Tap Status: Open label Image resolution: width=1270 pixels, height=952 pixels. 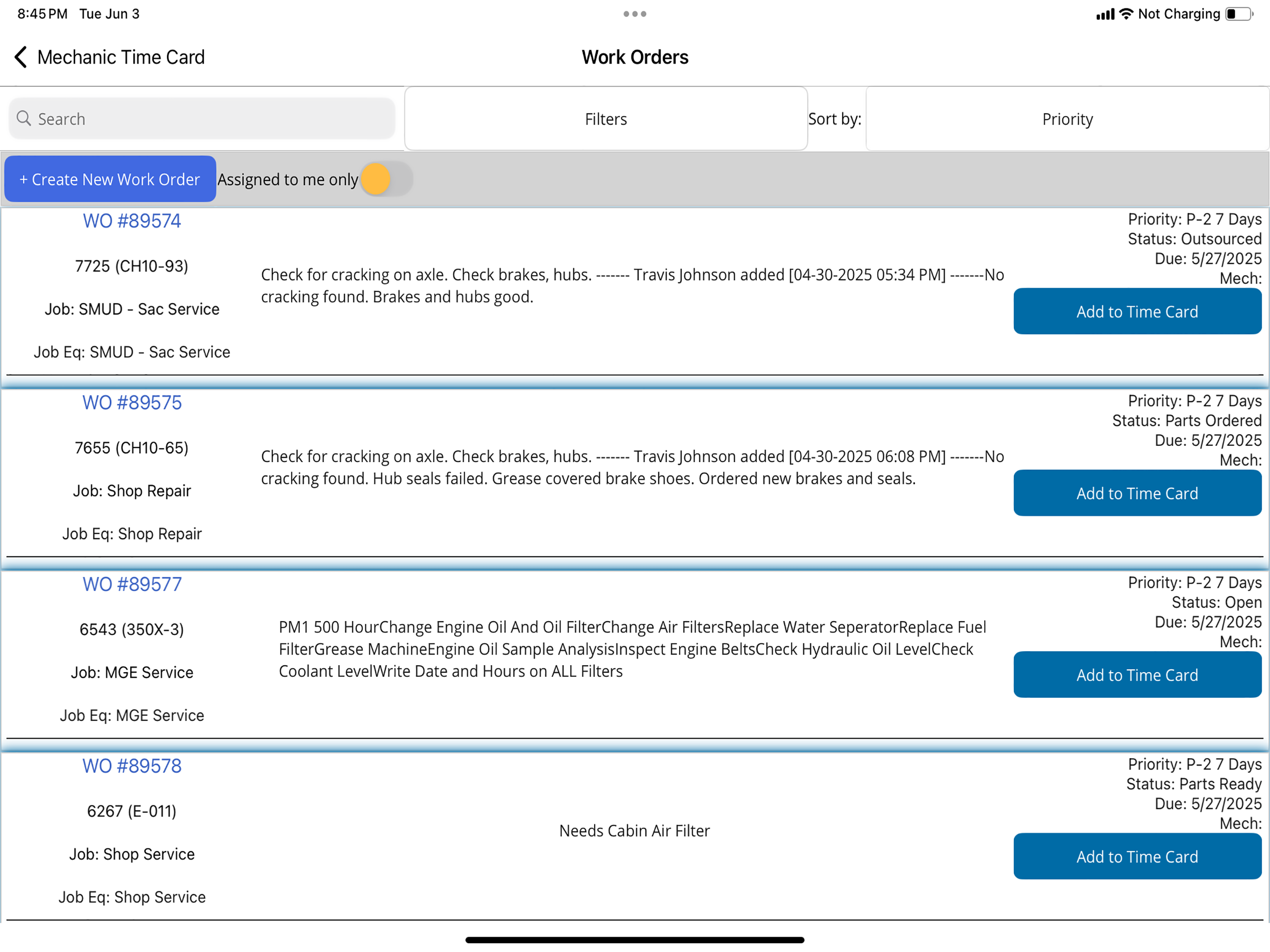[1217, 602]
